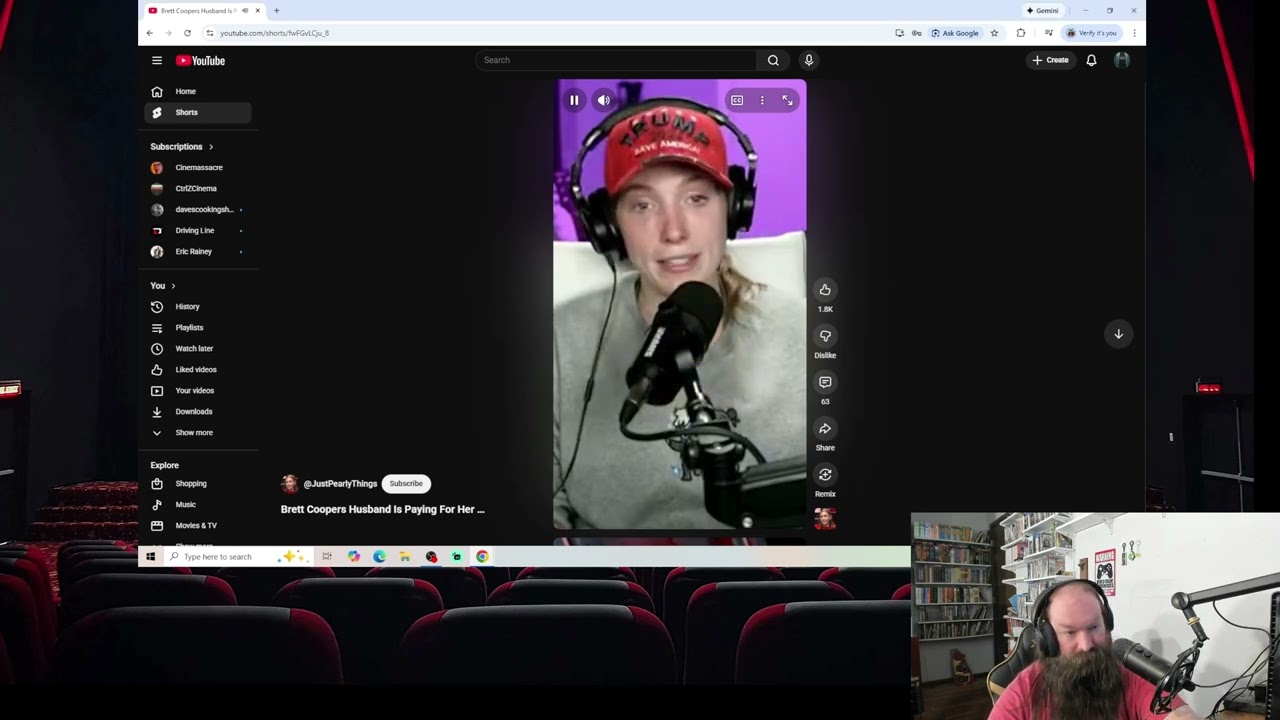Viewport: 1280px width, 720px height.
Task: Open the Windows Start menu
Action: (151, 557)
